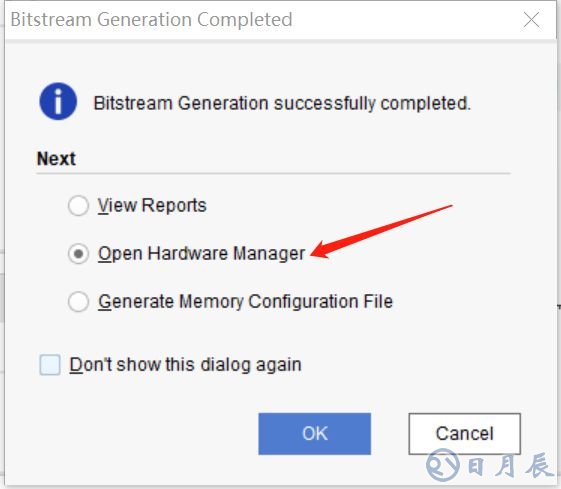Click the blank title bar area
This screenshot has width=561, height=489.
click(404, 19)
